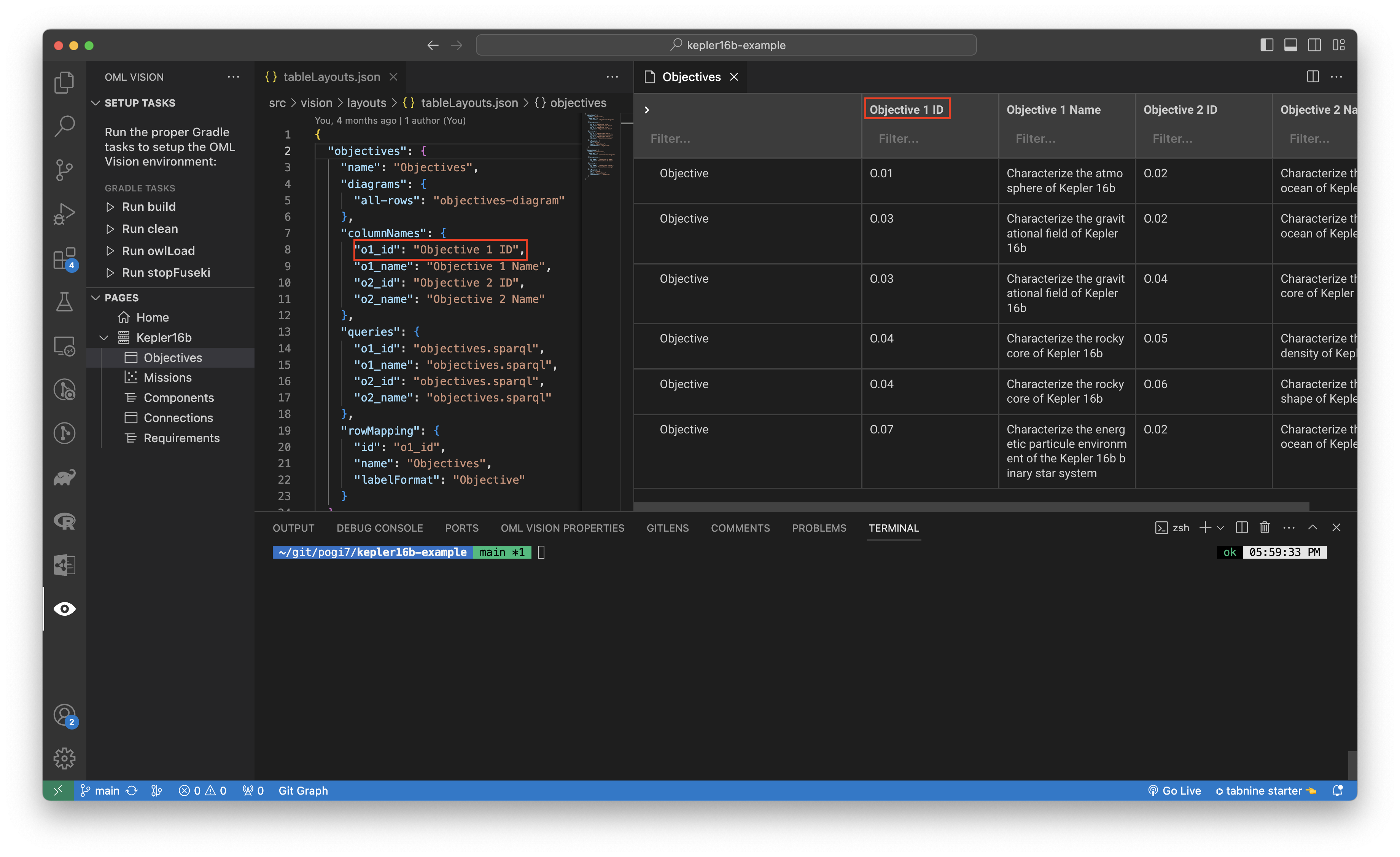Screen dimensions: 1400x857
Task: Switch to the DEBUG CONSOLE tab
Action: (380, 528)
